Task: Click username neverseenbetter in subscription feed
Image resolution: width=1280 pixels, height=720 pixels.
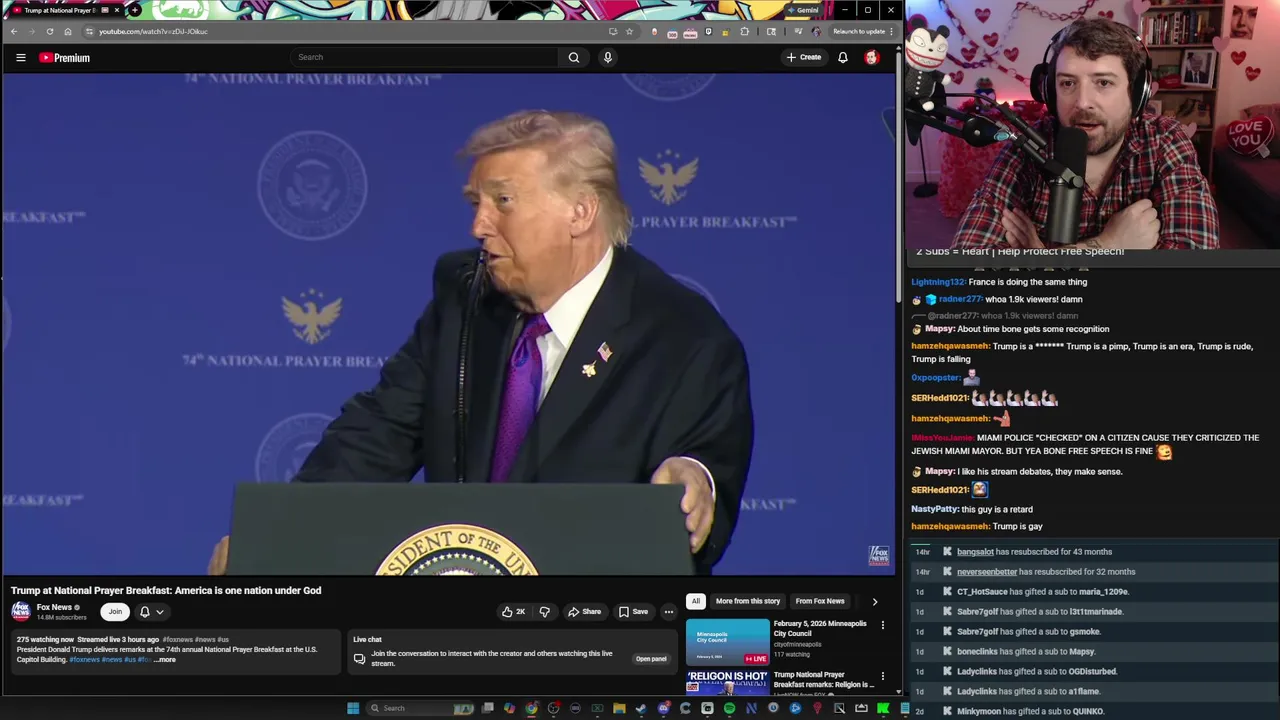Action: [986, 572]
